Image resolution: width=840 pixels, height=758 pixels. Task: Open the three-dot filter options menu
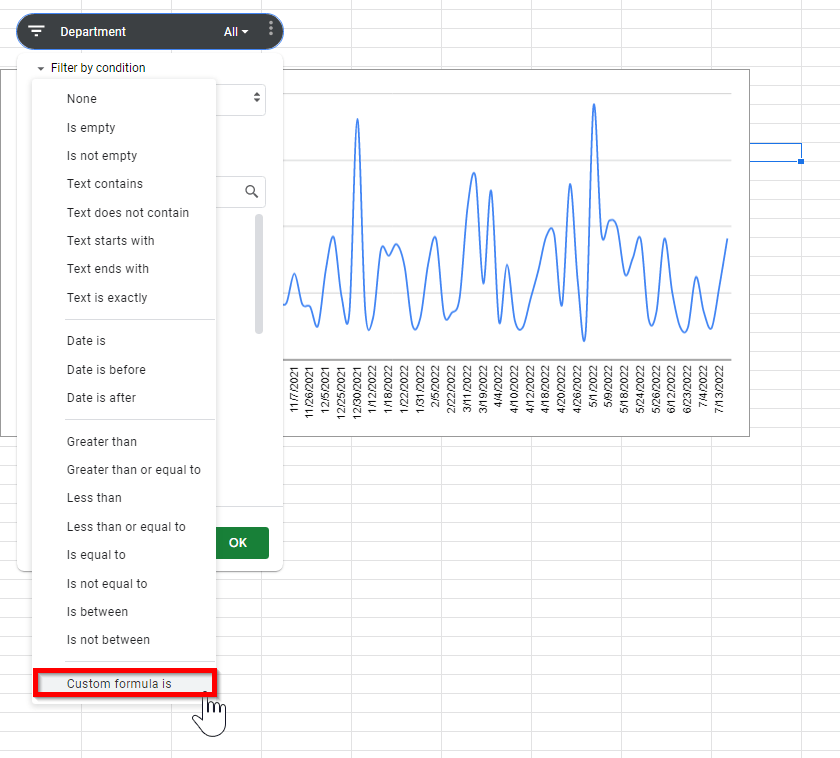click(x=271, y=31)
